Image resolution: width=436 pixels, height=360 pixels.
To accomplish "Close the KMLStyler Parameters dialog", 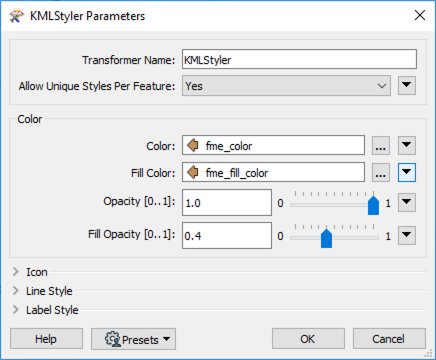I will [x=420, y=15].
